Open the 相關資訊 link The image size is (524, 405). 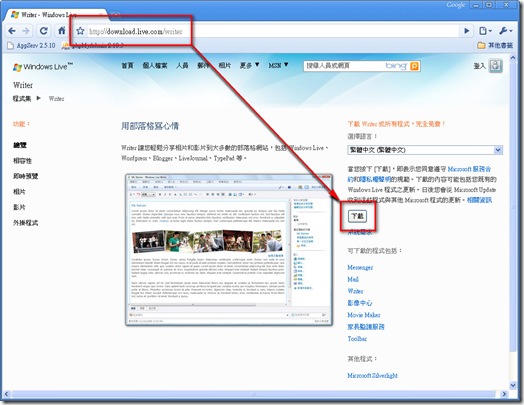point(479,200)
